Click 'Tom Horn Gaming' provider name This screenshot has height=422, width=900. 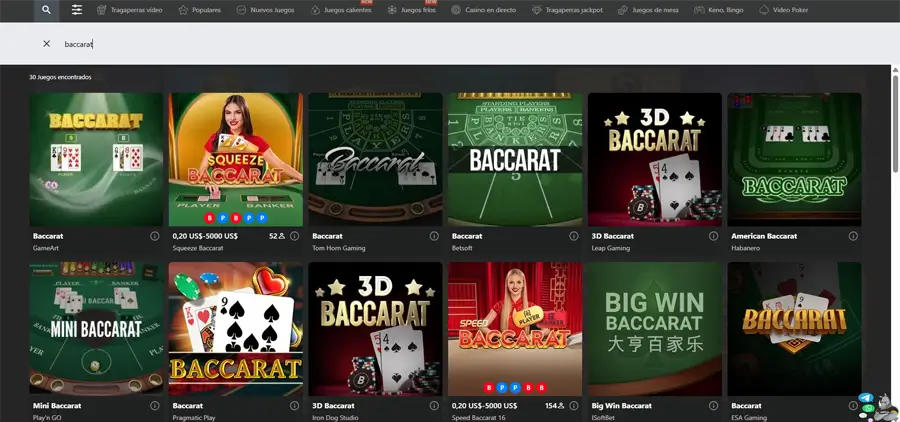click(339, 248)
